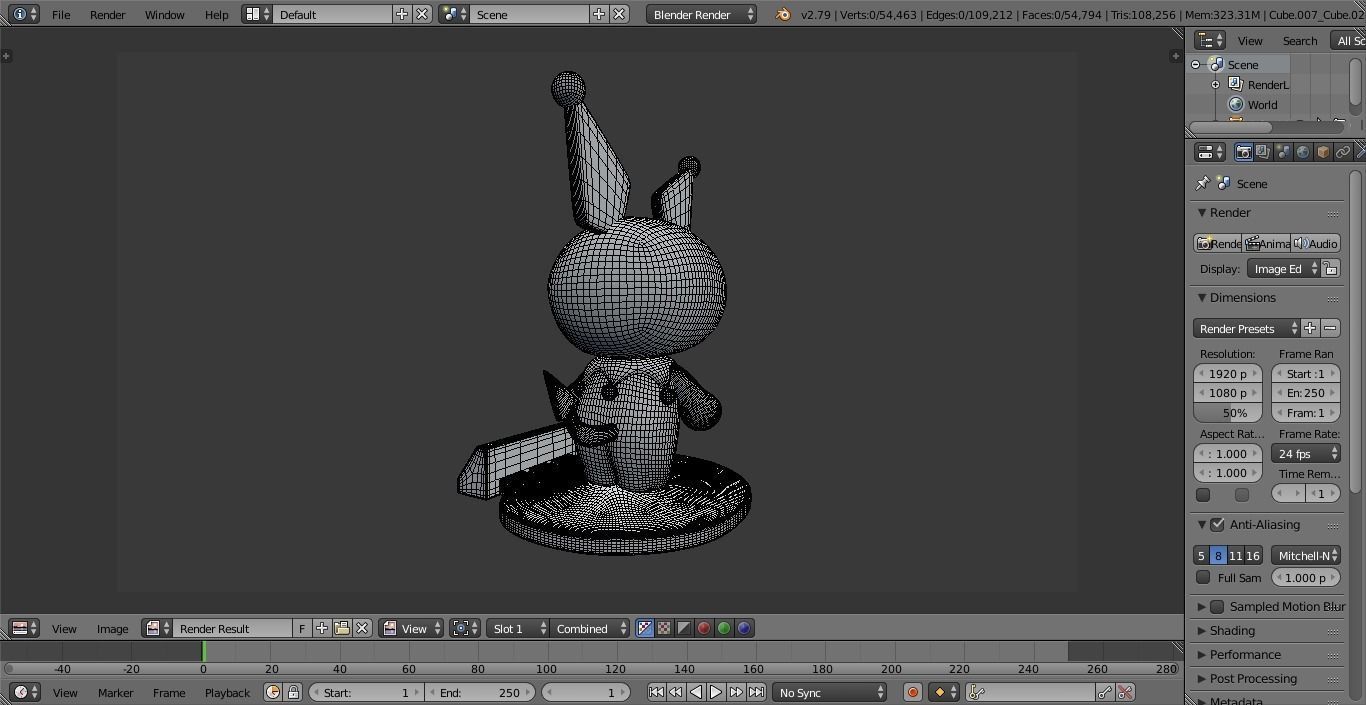Delete the current Scene with X
This screenshot has width=1366, height=705.
[x=619, y=14]
